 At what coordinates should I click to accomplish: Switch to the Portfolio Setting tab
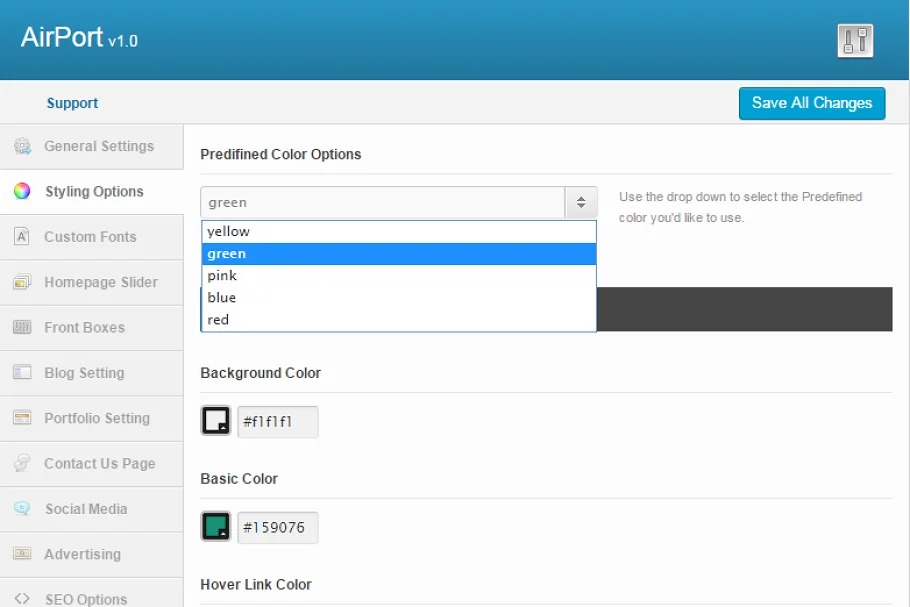(96, 418)
